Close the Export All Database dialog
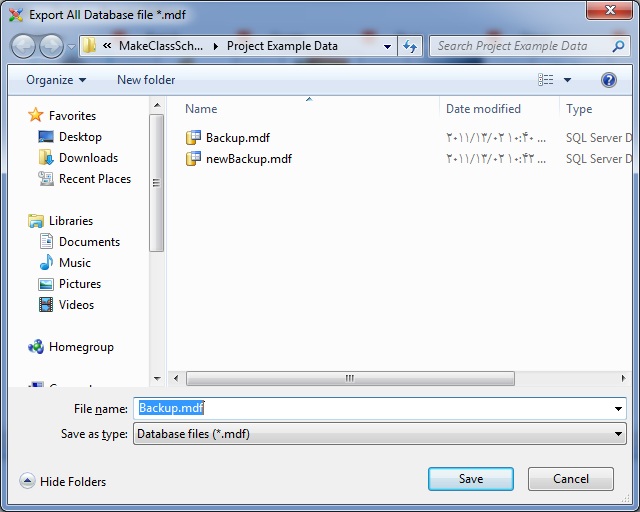This screenshot has height=512, width=640. (609, 10)
